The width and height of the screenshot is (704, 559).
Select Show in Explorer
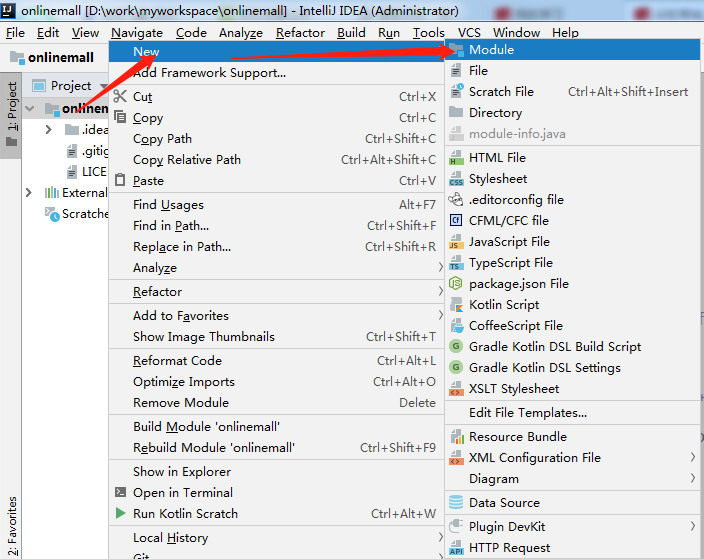tap(277, 471)
